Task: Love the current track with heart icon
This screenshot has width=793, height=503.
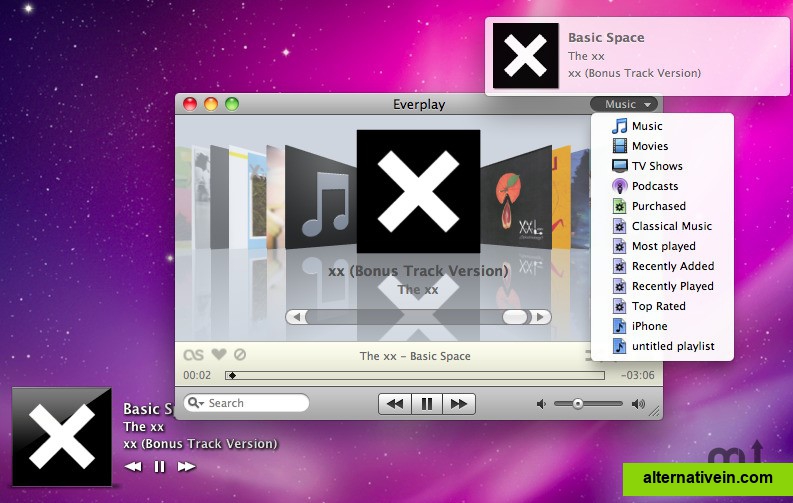Action: pos(219,354)
